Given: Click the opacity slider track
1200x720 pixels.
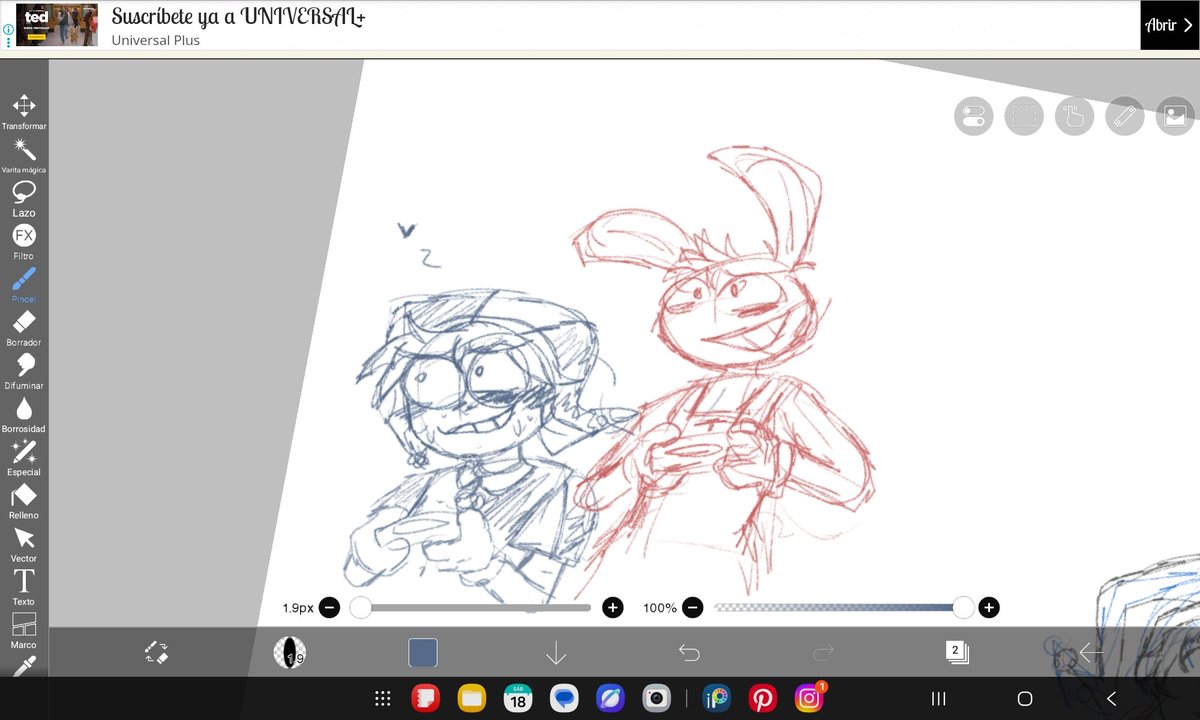Looking at the screenshot, I should pyautogui.click(x=838, y=607).
